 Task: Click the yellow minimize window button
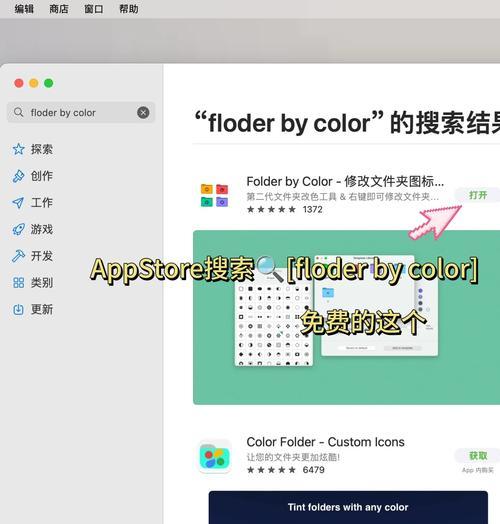(x=34, y=83)
